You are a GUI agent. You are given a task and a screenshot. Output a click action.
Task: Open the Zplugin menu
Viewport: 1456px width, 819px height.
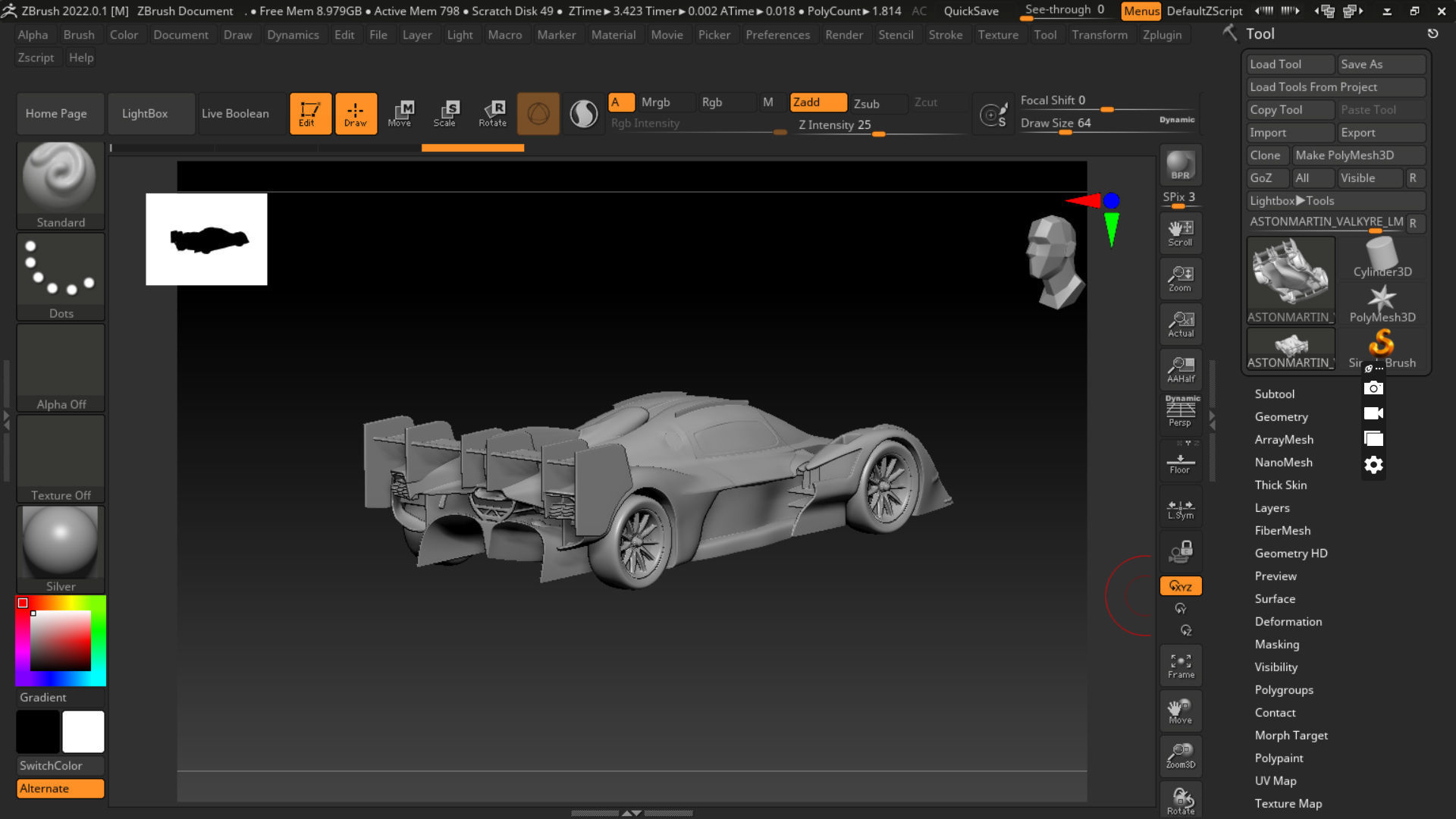[x=1162, y=35]
